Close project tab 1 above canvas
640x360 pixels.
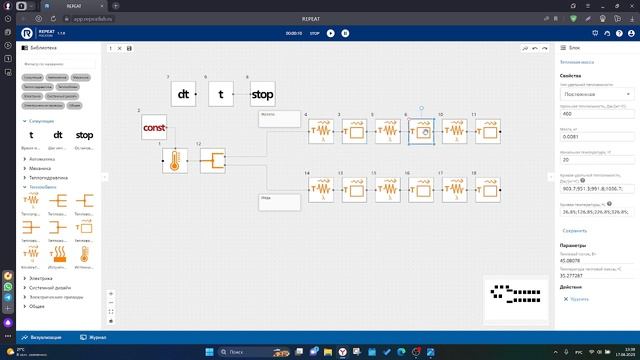tap(120, 48)
